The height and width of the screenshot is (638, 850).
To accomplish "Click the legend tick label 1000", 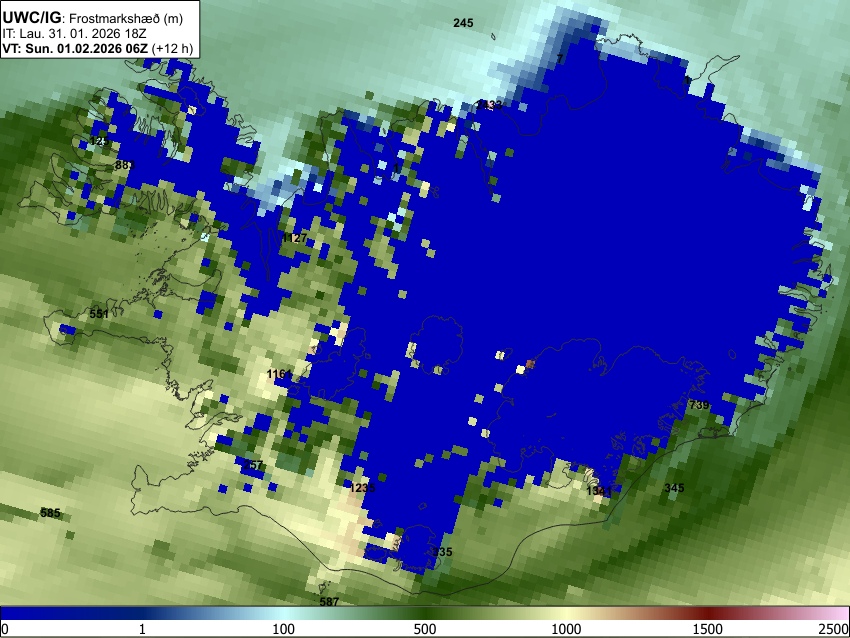I will pyautogui.click(x=566, y=629).
